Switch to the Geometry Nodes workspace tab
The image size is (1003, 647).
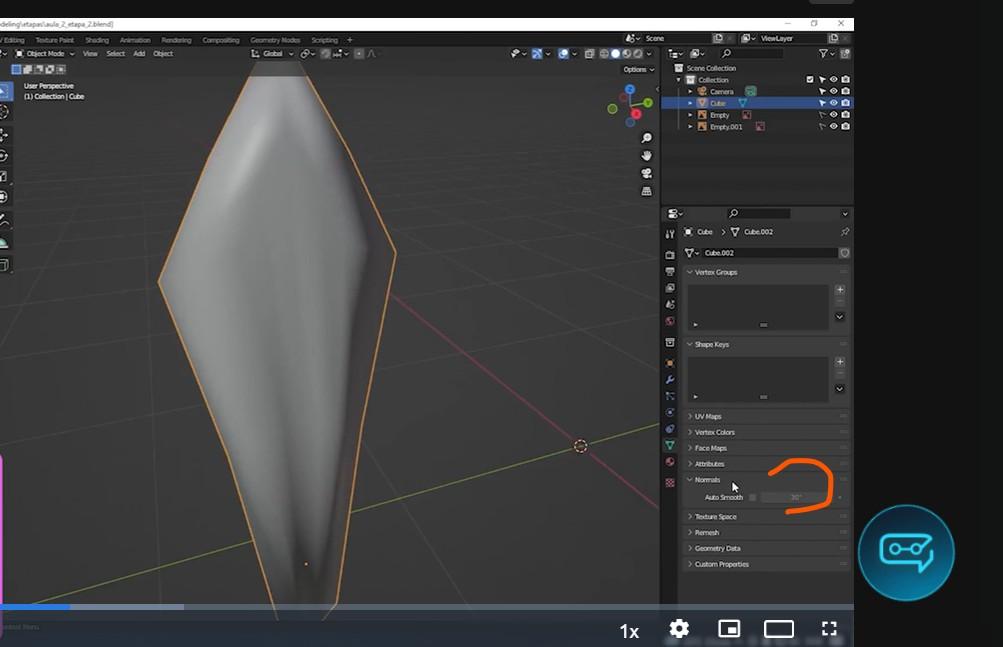pos(274,40)
